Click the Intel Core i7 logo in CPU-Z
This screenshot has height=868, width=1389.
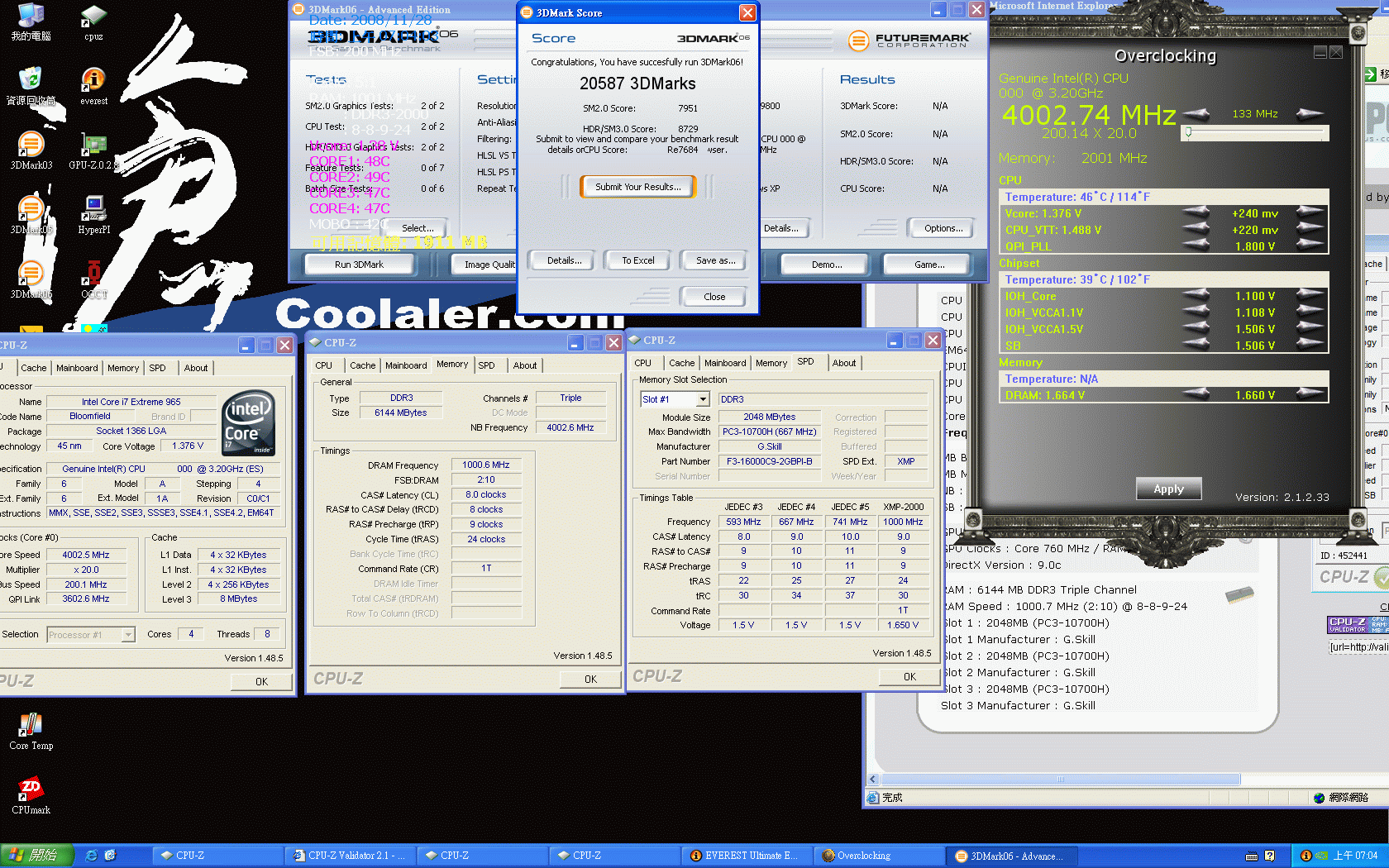[x=248, y=422]
